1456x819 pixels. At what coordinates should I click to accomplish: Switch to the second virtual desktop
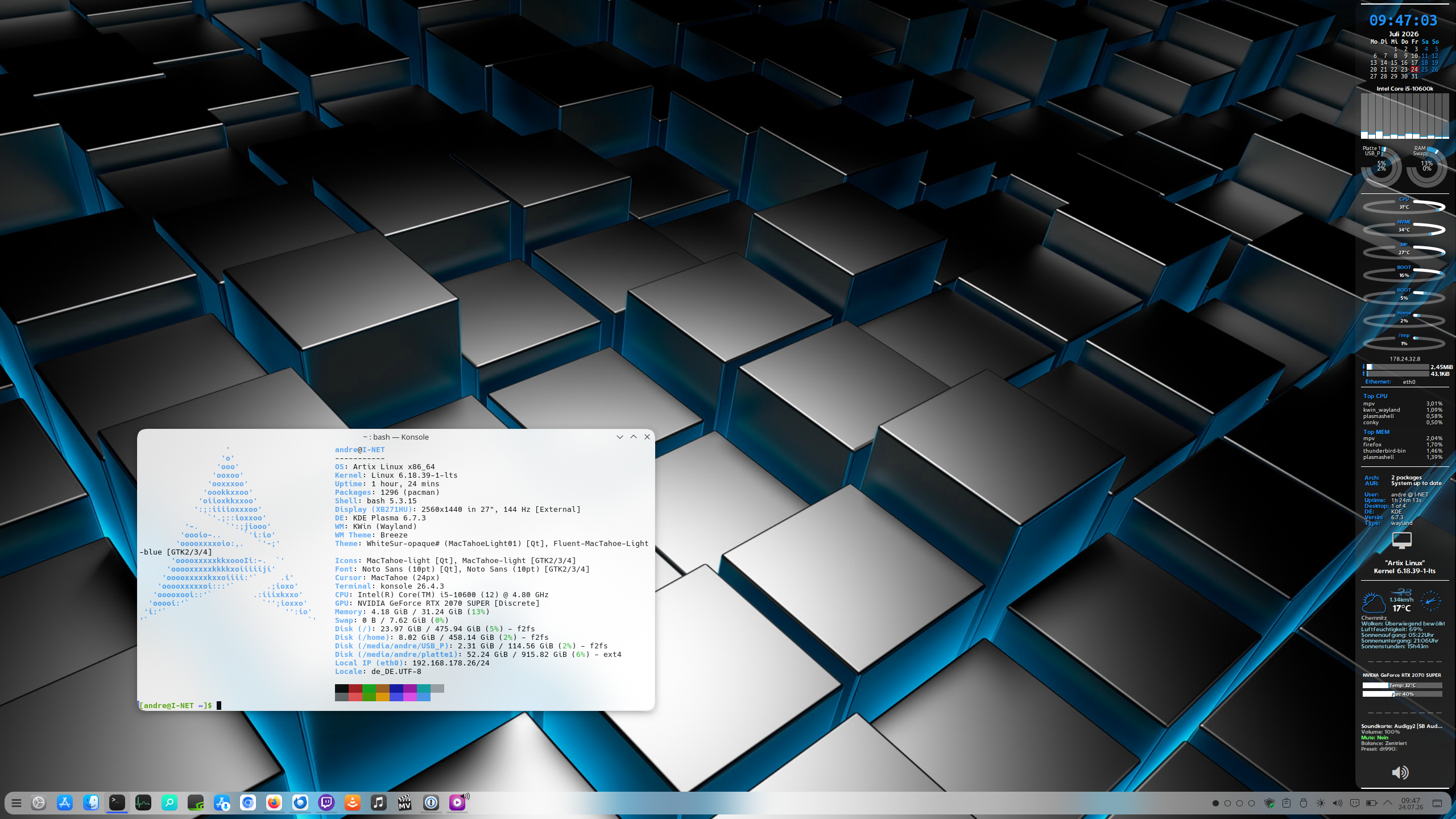click(1227, 803)
